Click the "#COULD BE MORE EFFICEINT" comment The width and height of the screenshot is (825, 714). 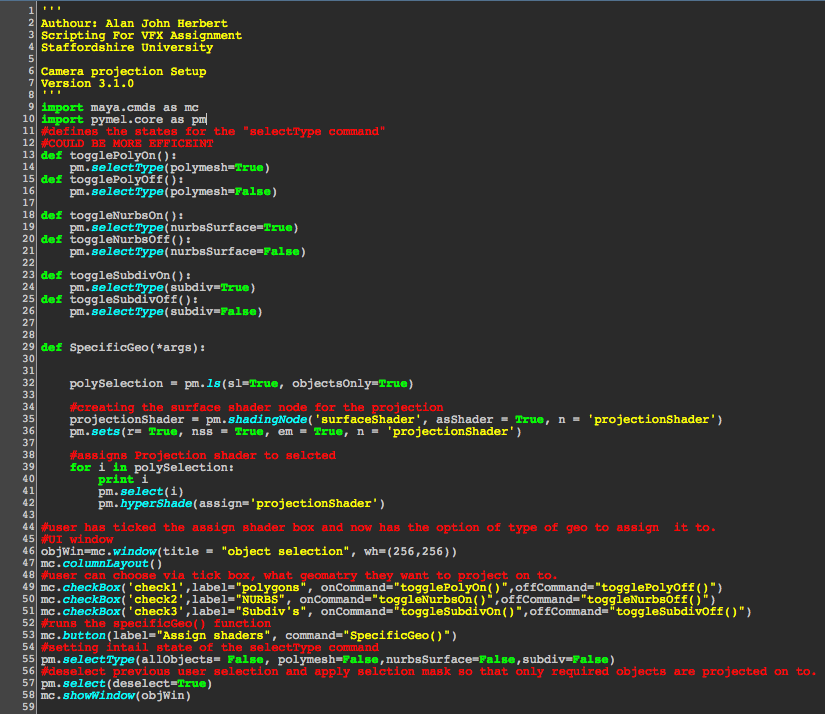[x=127, y=143]
